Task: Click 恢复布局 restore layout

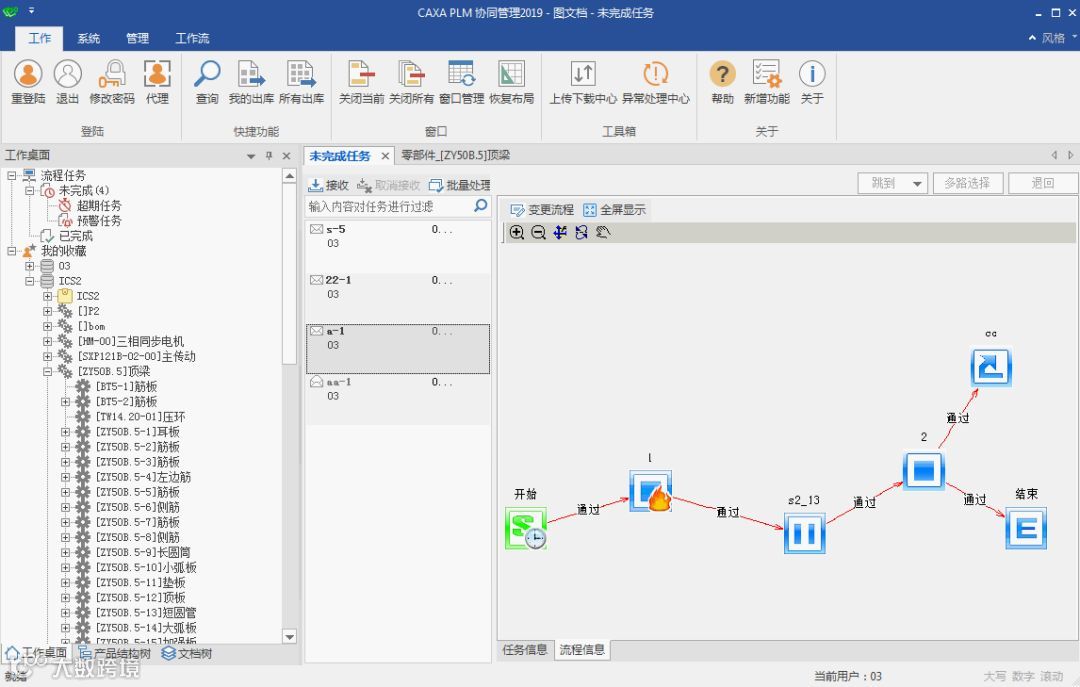Action: (x=511, y=82)
